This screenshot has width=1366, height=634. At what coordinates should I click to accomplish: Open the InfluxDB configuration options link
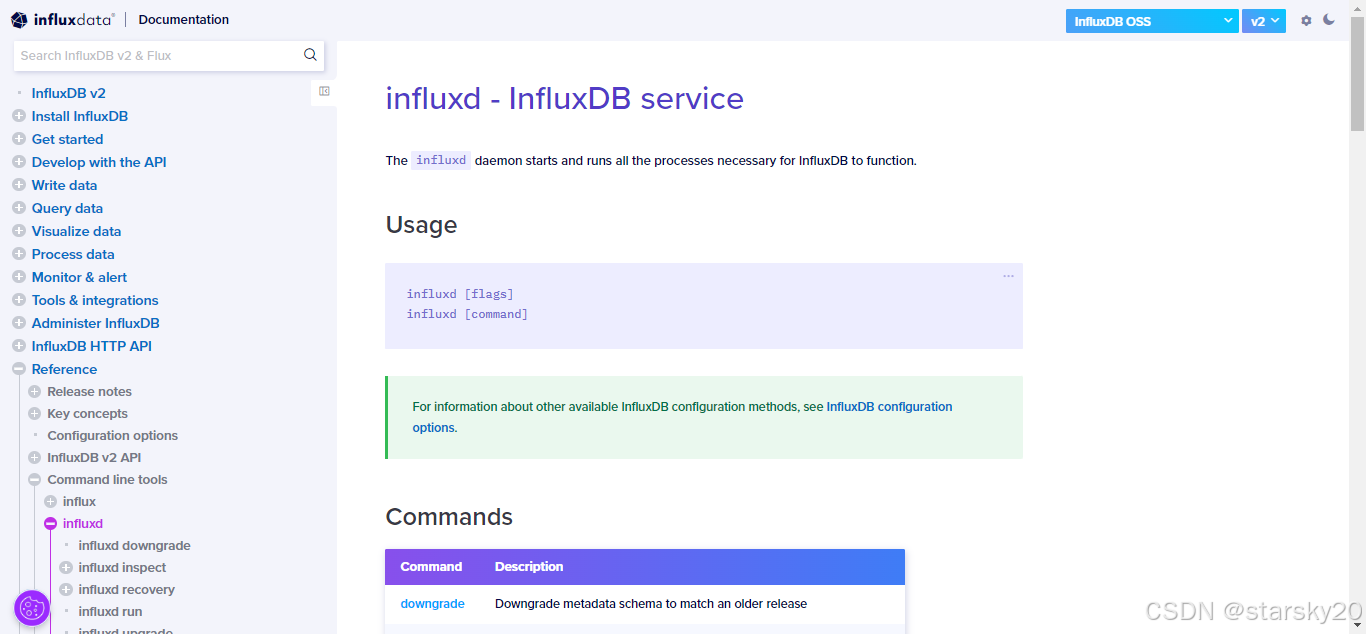click(889, 406)
